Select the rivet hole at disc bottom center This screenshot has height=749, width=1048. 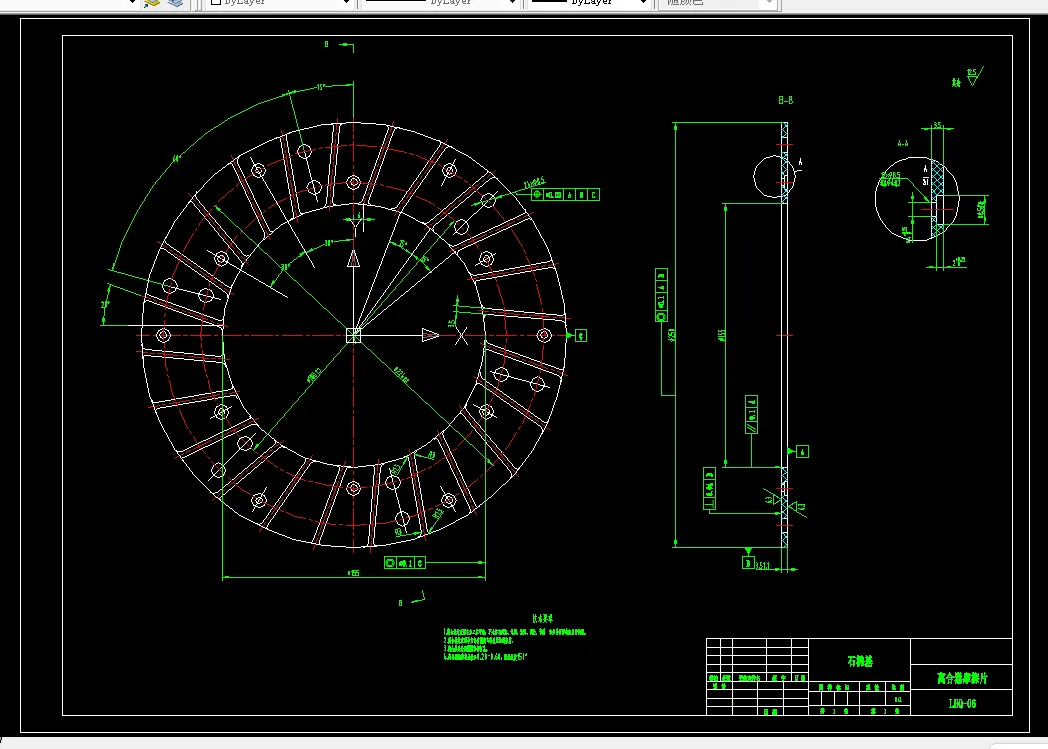[354, 488]
